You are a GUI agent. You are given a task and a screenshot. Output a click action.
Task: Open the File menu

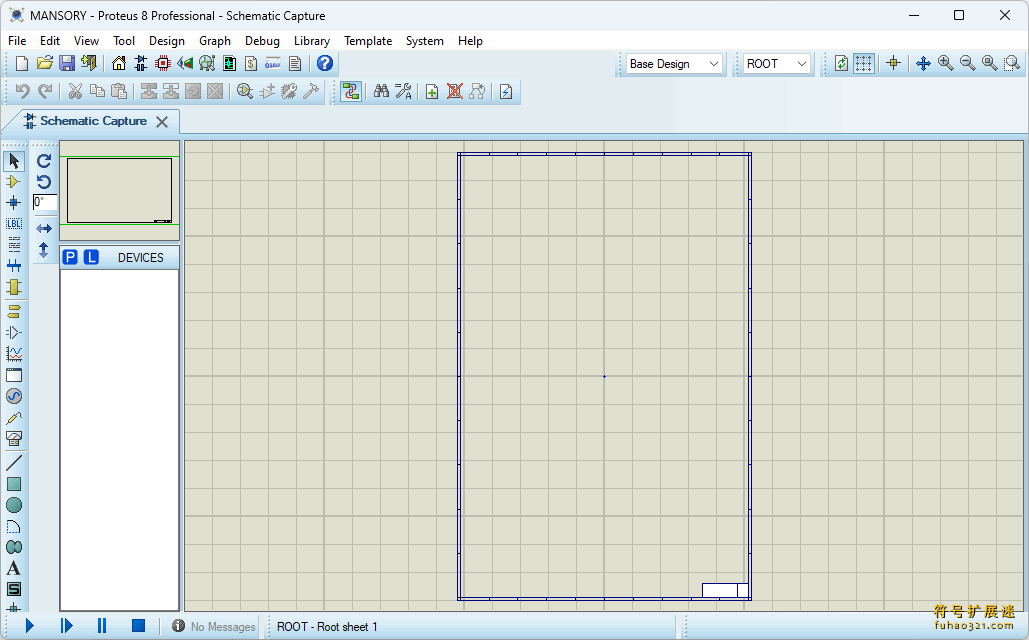(17, 41)
